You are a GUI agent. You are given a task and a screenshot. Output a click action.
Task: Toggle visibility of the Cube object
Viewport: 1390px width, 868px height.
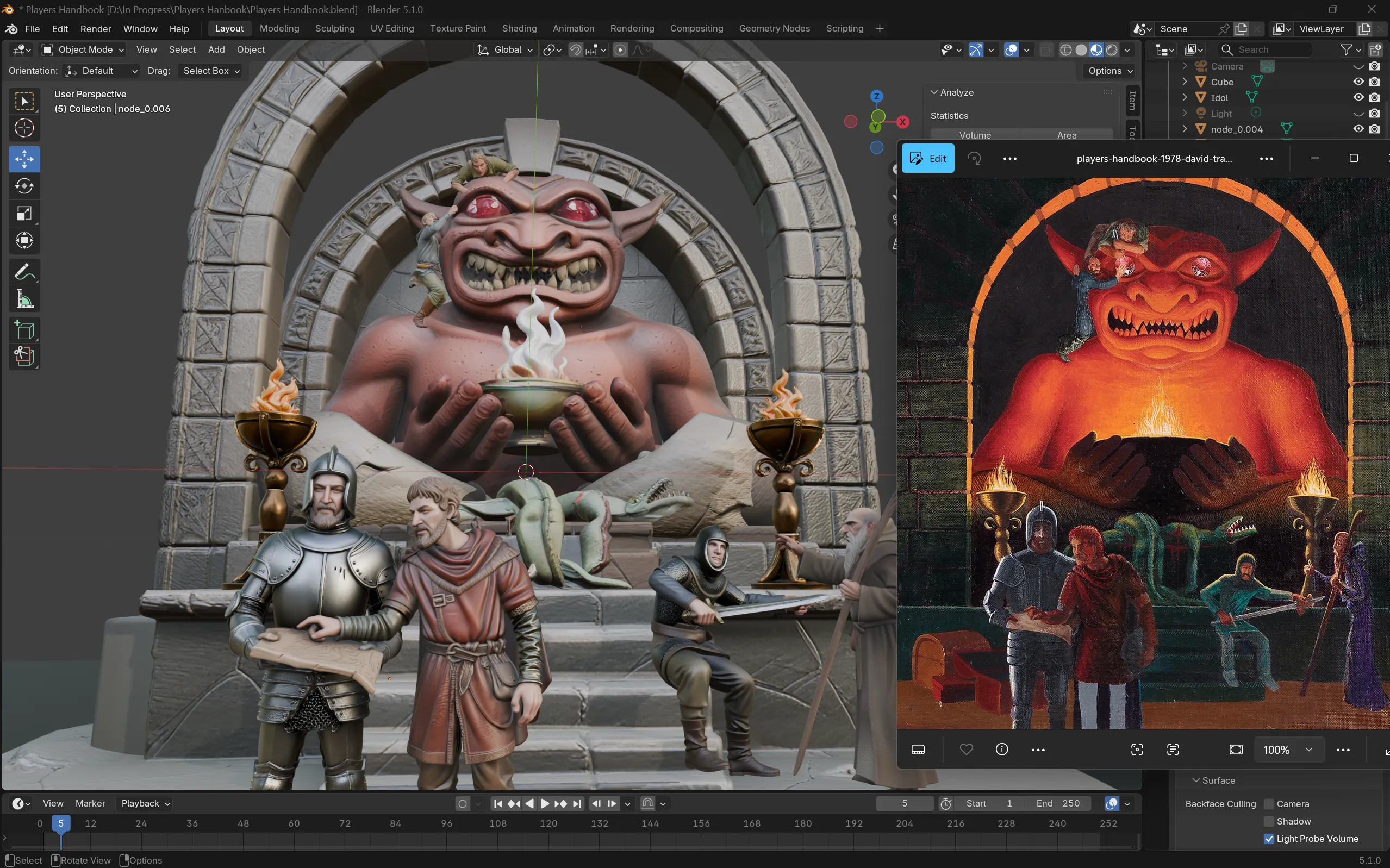click(x=1358, y=82)
